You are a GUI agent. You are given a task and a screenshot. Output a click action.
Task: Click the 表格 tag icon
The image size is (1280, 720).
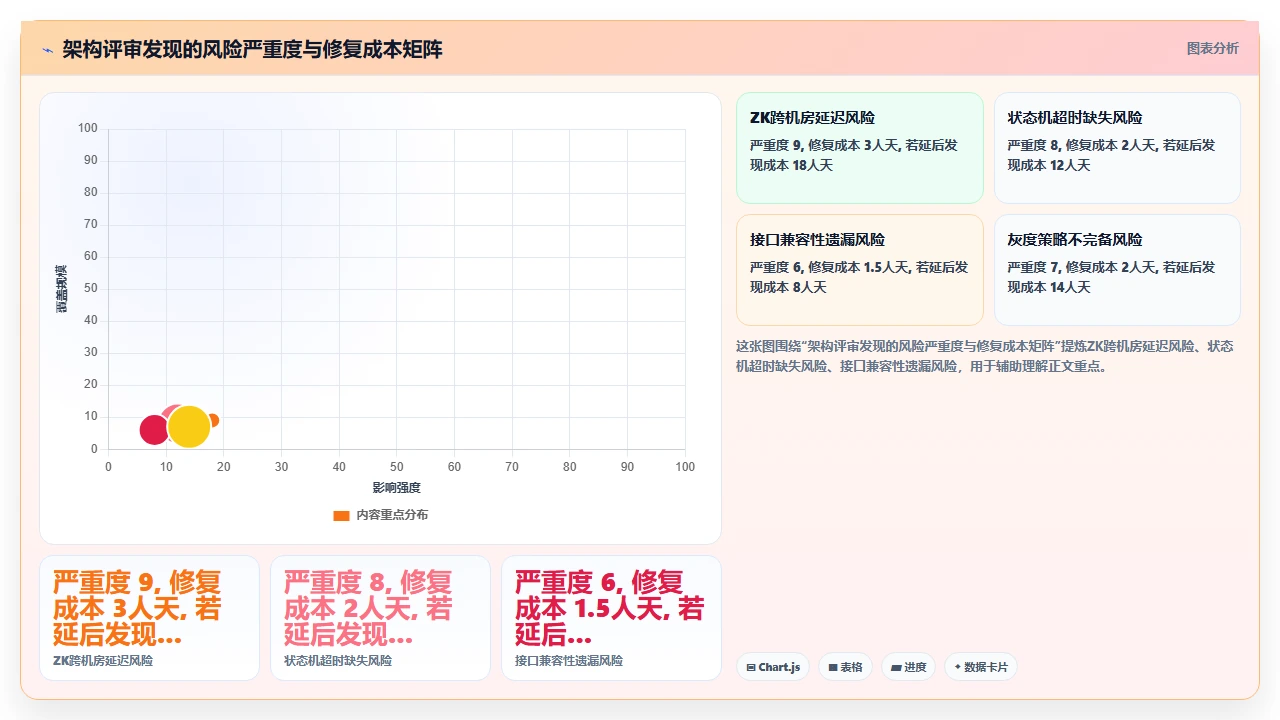(833, 667)
